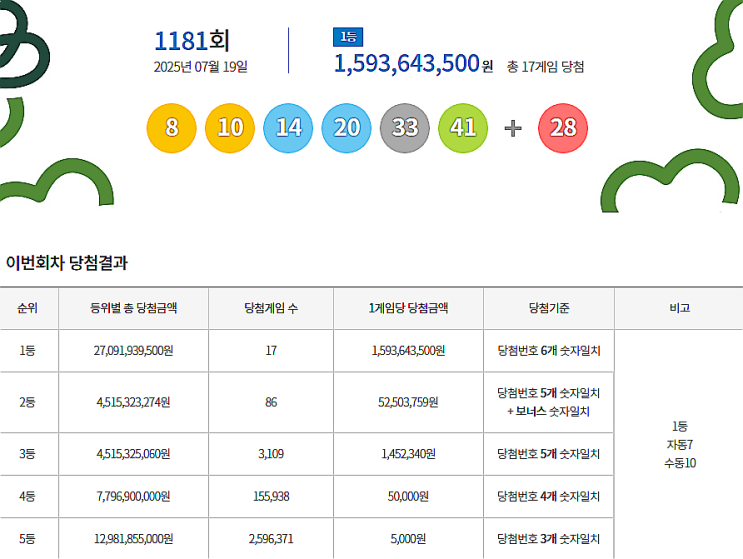
Task: Click the 이번회차 당첨결과 heading
Action: (67, 262)
